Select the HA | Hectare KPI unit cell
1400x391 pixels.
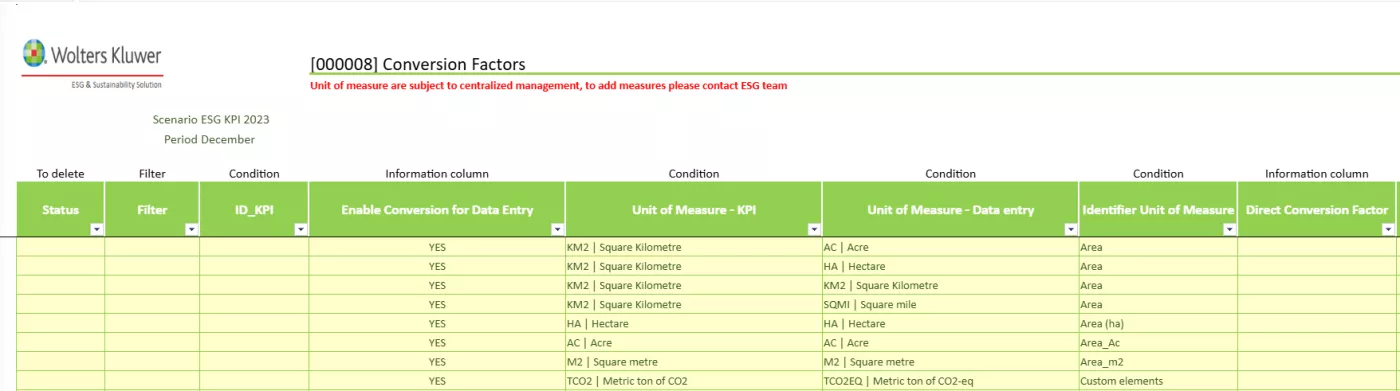click(694, 323)
